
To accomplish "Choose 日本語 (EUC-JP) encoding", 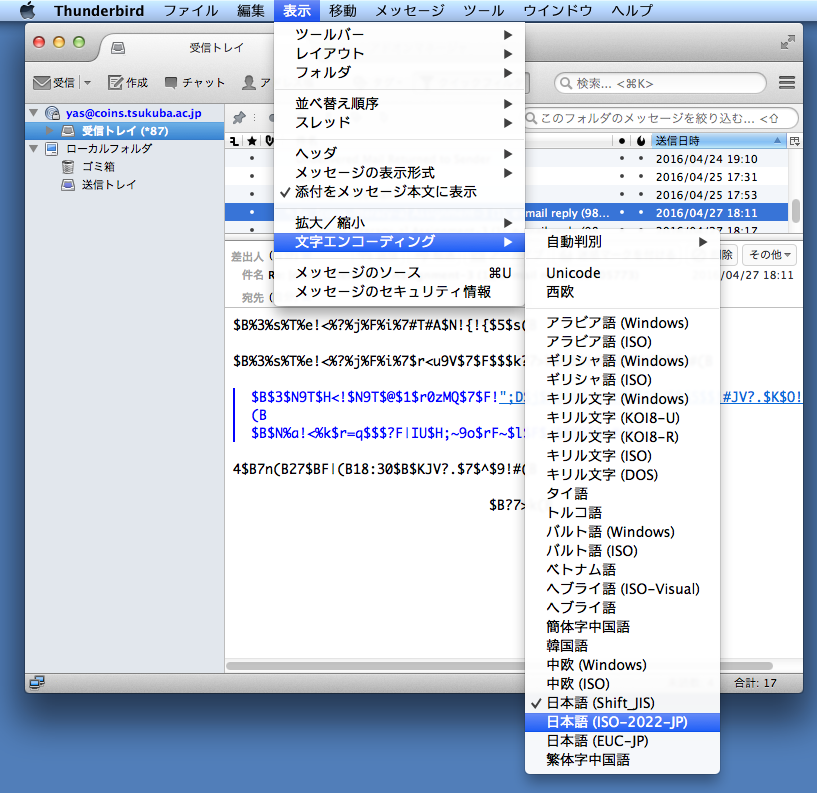I will click(622, 741).
